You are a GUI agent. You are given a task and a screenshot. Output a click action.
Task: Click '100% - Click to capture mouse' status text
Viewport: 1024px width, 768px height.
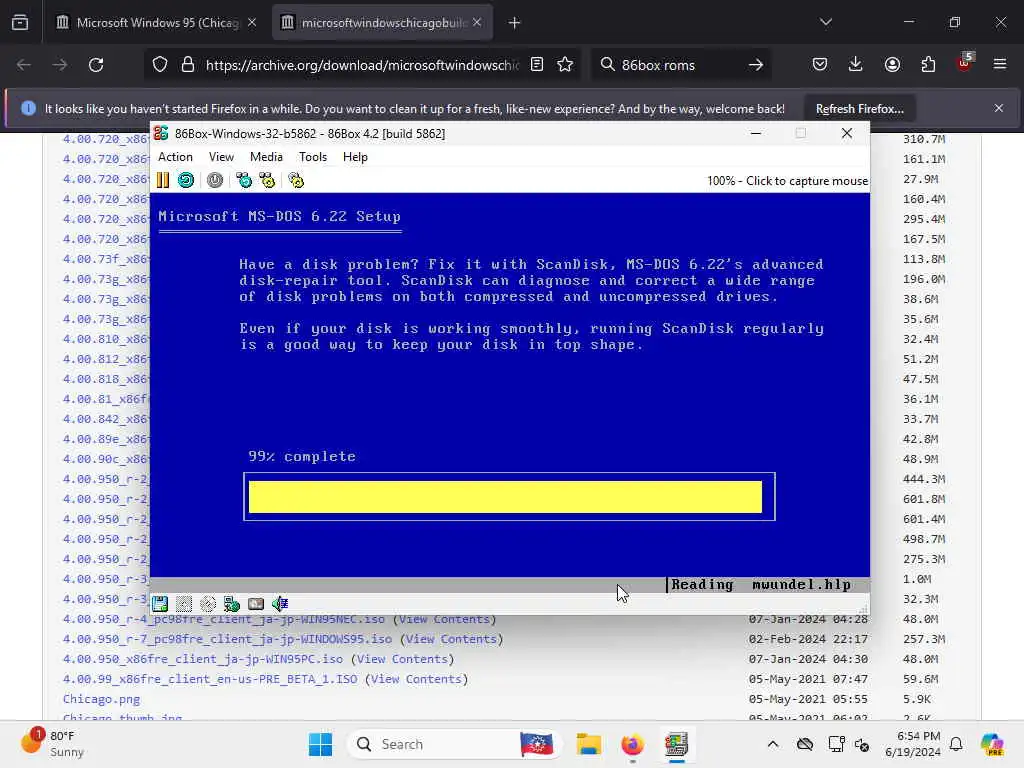click(788, 181)
